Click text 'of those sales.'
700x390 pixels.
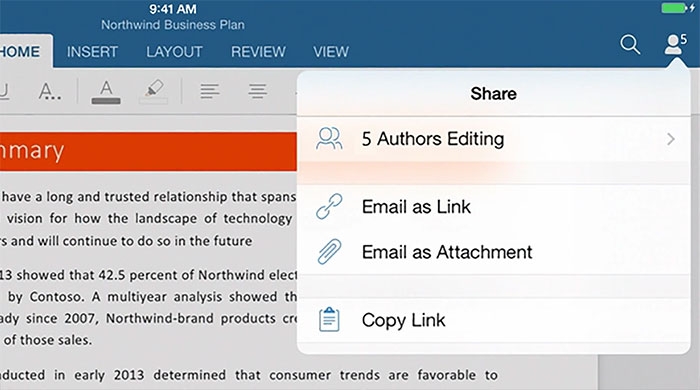pos(48,340)
